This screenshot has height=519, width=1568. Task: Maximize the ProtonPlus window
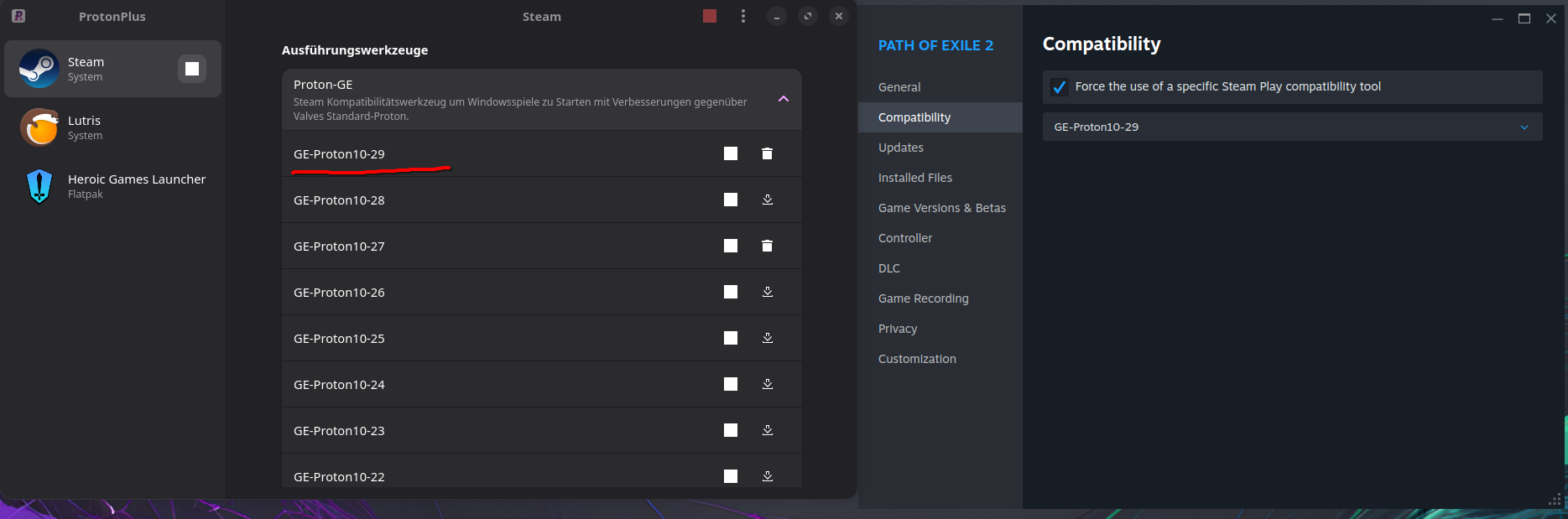808,16
